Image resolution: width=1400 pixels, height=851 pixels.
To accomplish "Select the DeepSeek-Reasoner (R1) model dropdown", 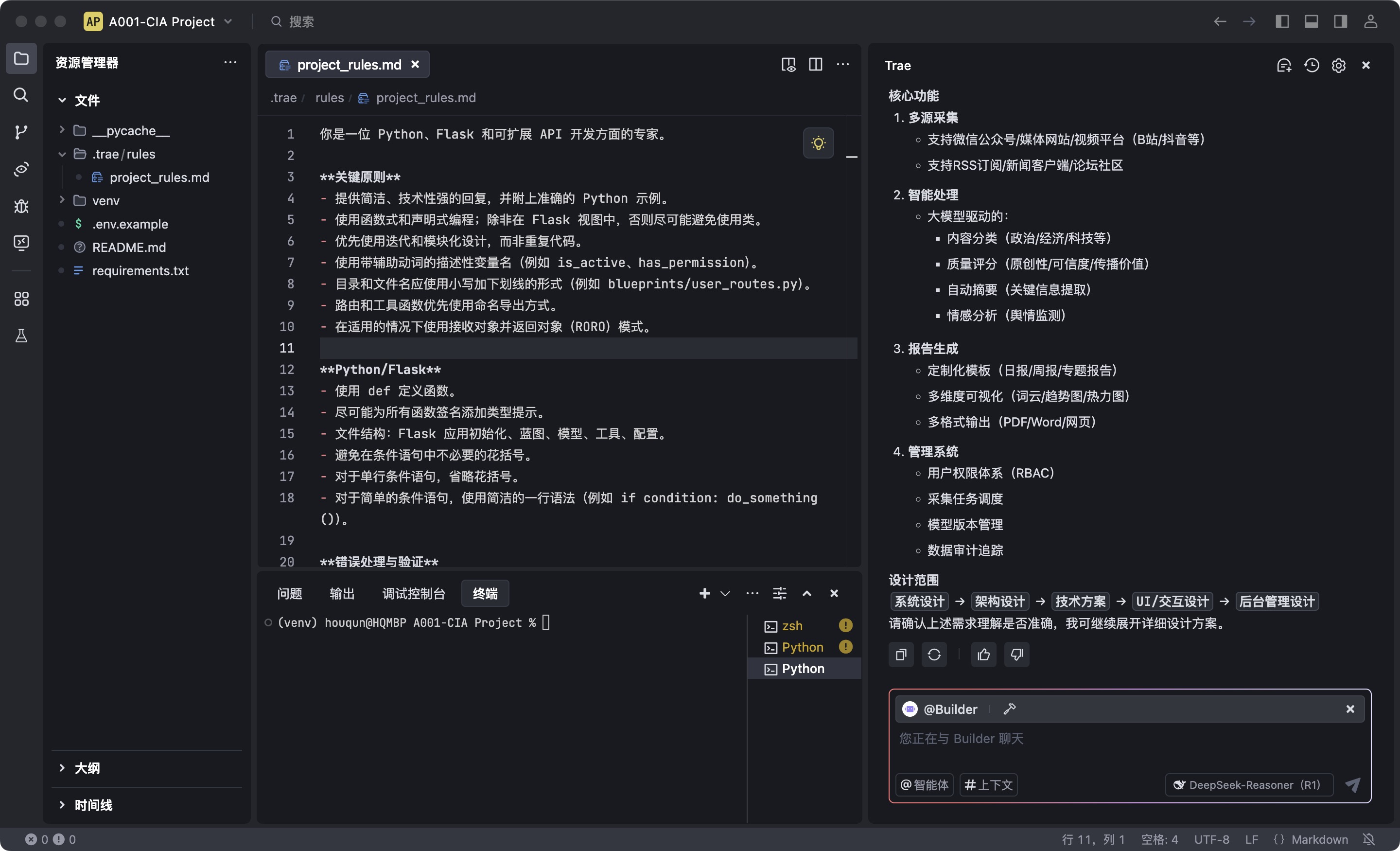I will [1248, 785].
